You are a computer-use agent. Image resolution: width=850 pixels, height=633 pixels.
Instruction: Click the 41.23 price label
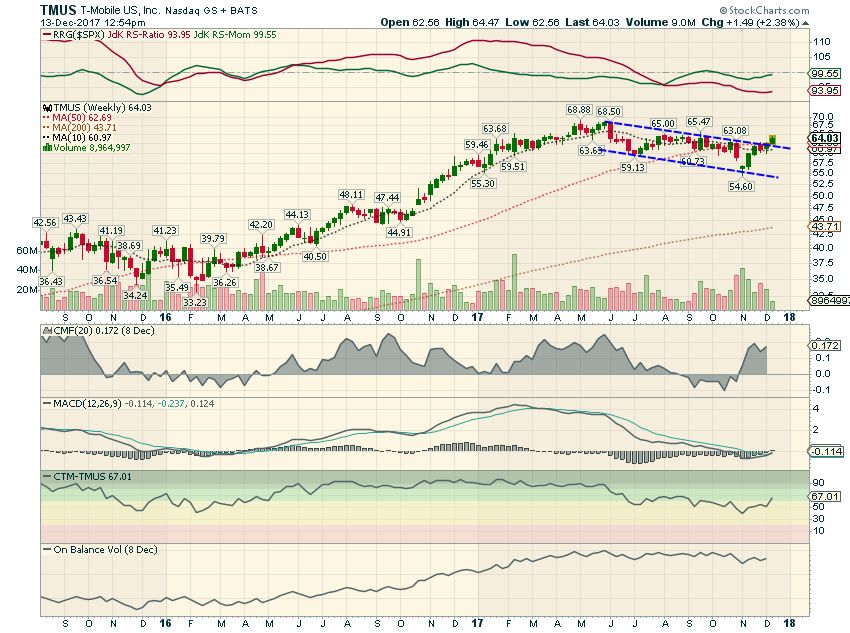point(165,230)
